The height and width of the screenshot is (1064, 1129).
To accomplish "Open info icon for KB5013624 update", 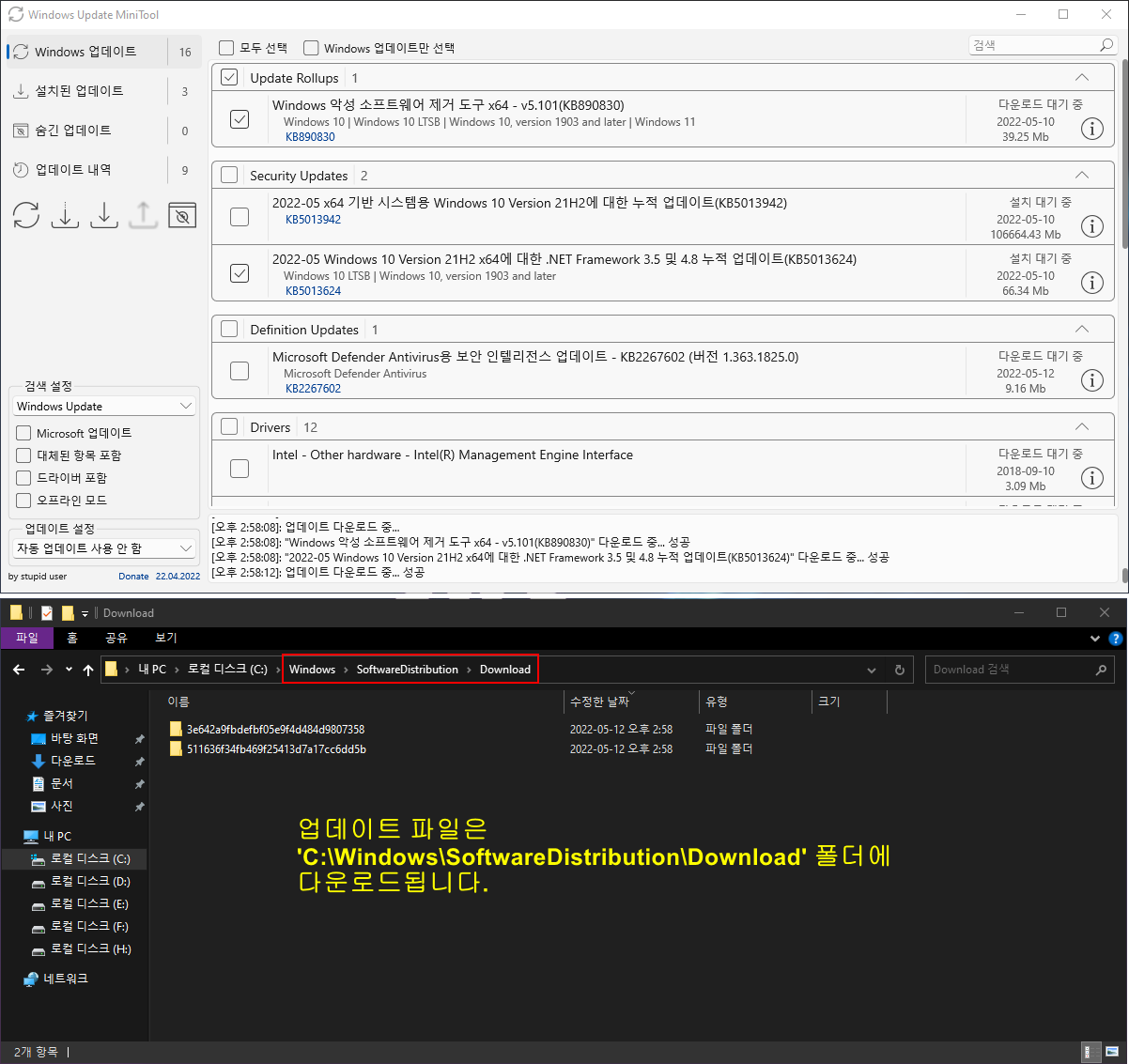I will [x=1091, y=283].
